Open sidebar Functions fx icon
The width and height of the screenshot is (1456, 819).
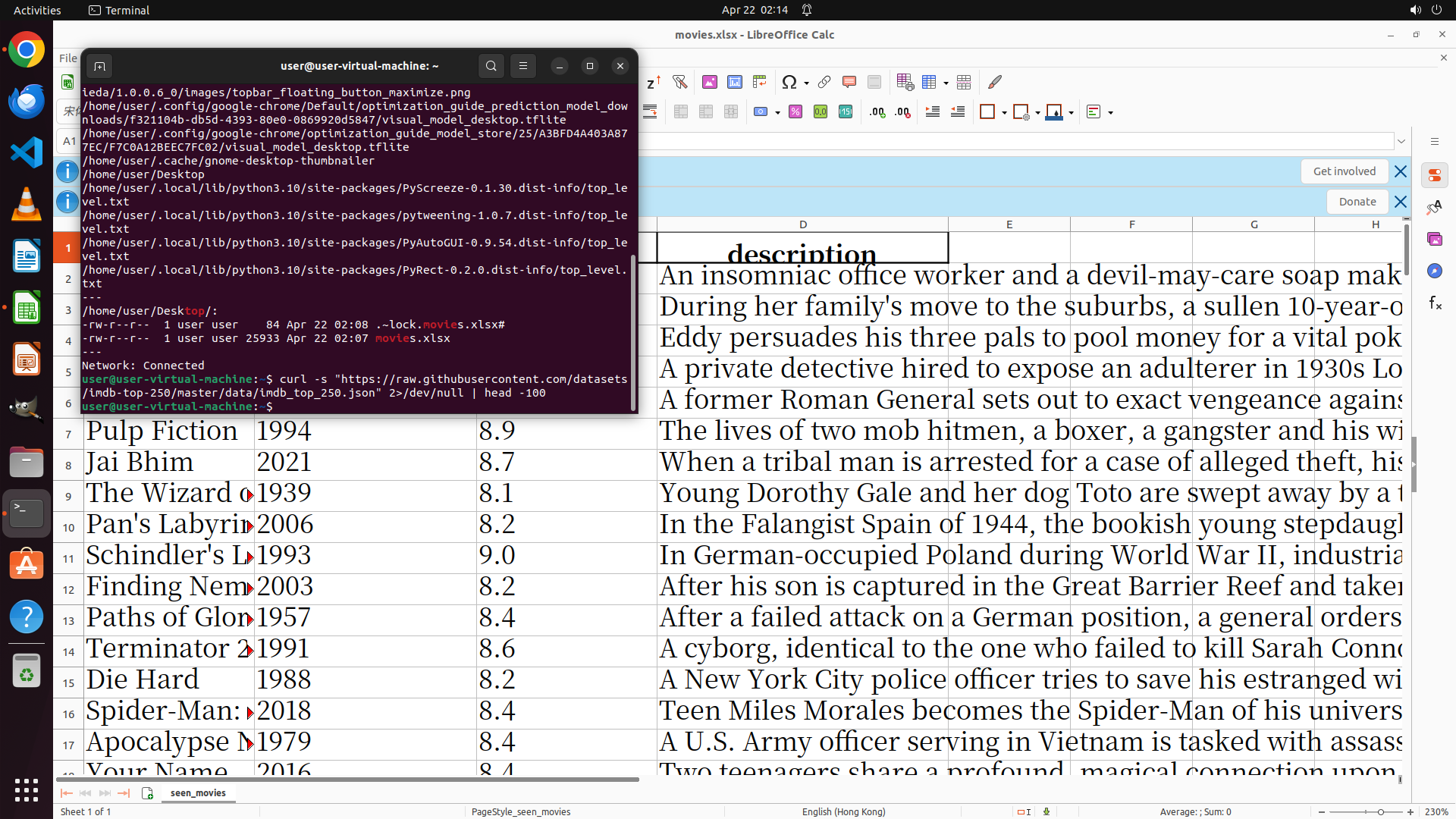coord(1434,303)
